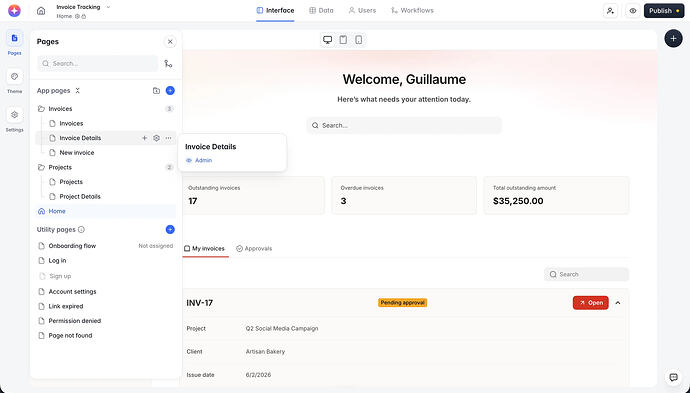Collapse the INV-17 invoice card chevron
Screen dimensions: 690x393
click(618, 303)
